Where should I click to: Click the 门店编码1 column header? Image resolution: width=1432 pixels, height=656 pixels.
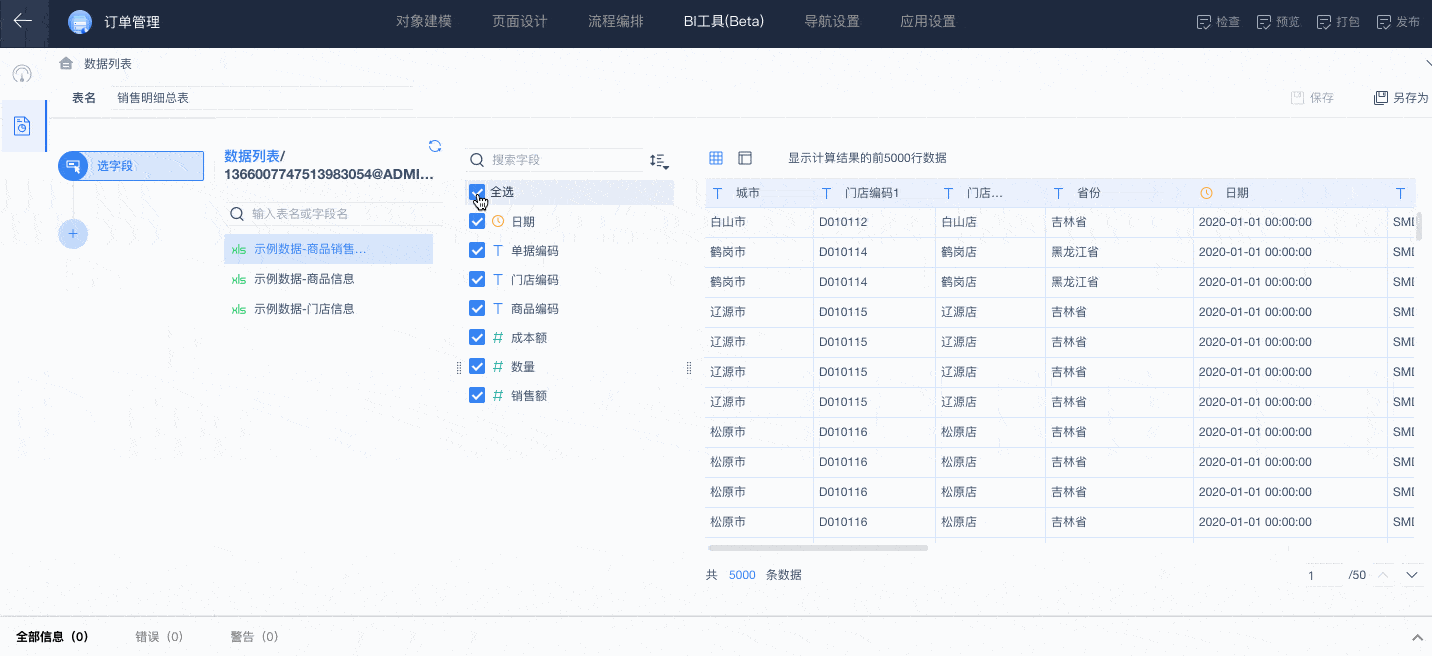(875, 193)
